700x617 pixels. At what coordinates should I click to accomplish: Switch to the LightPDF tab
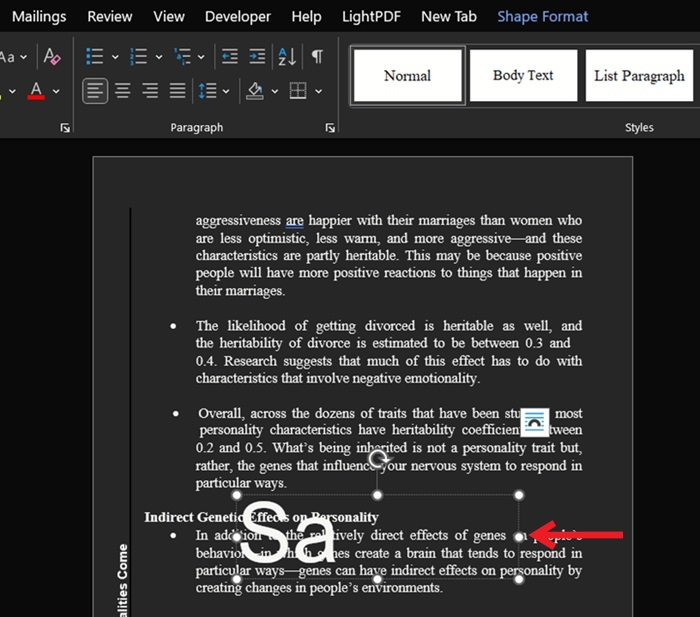tap(371, 17)
